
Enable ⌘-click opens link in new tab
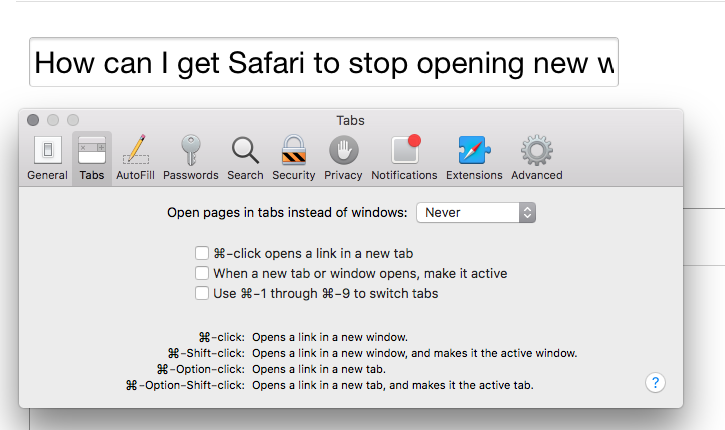(x=202, y=253)
